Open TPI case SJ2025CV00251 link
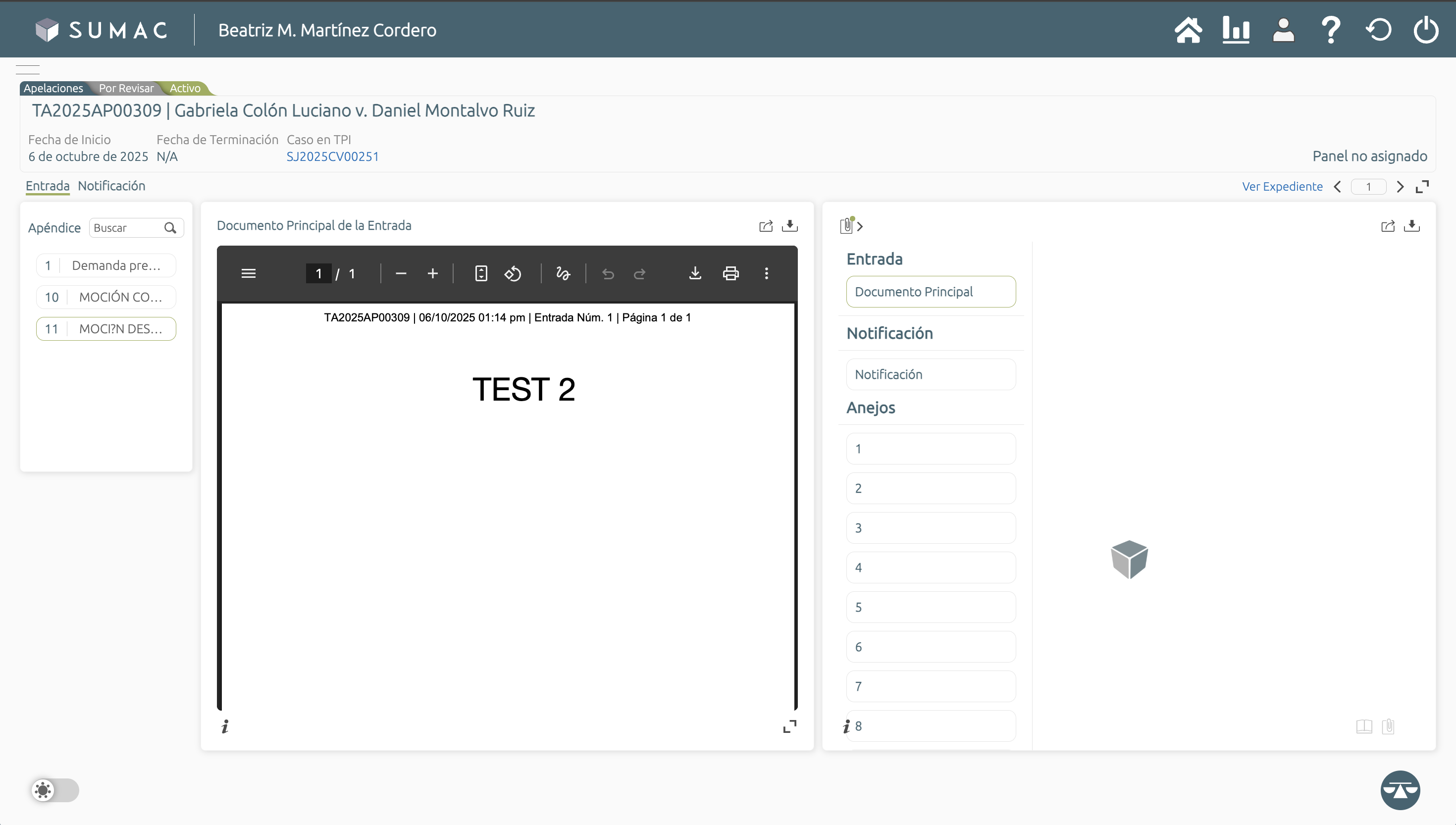Viewport: 1456px width, 825px height. (x=333, y=156)
